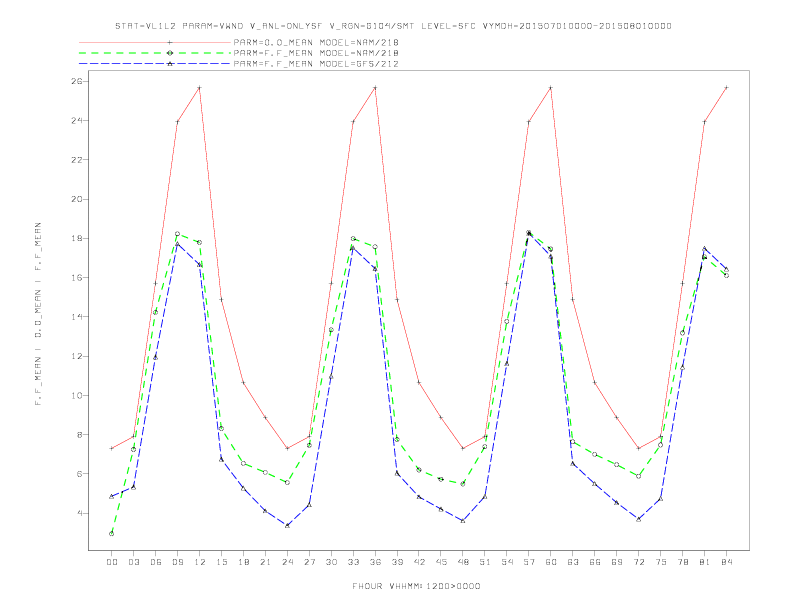792x612 pixels.
Task: Click the vertical y-axis label F.F_MEAN | O.O_MEAN
Action: click(x=38, y=314)
